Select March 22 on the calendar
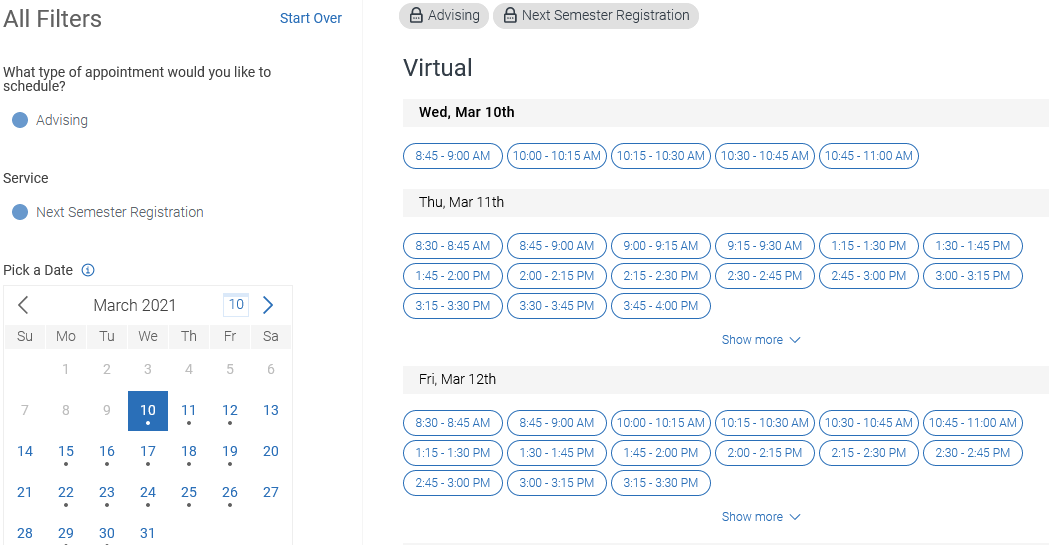The image size is (1049, 545). coord(66,492)
